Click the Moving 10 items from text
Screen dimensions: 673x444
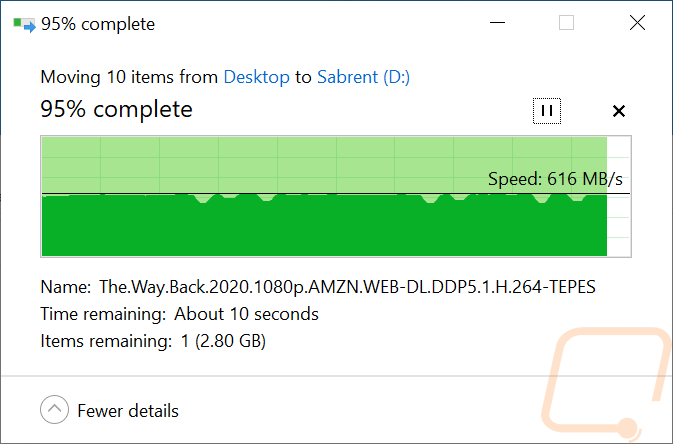[x=130, y=77]
